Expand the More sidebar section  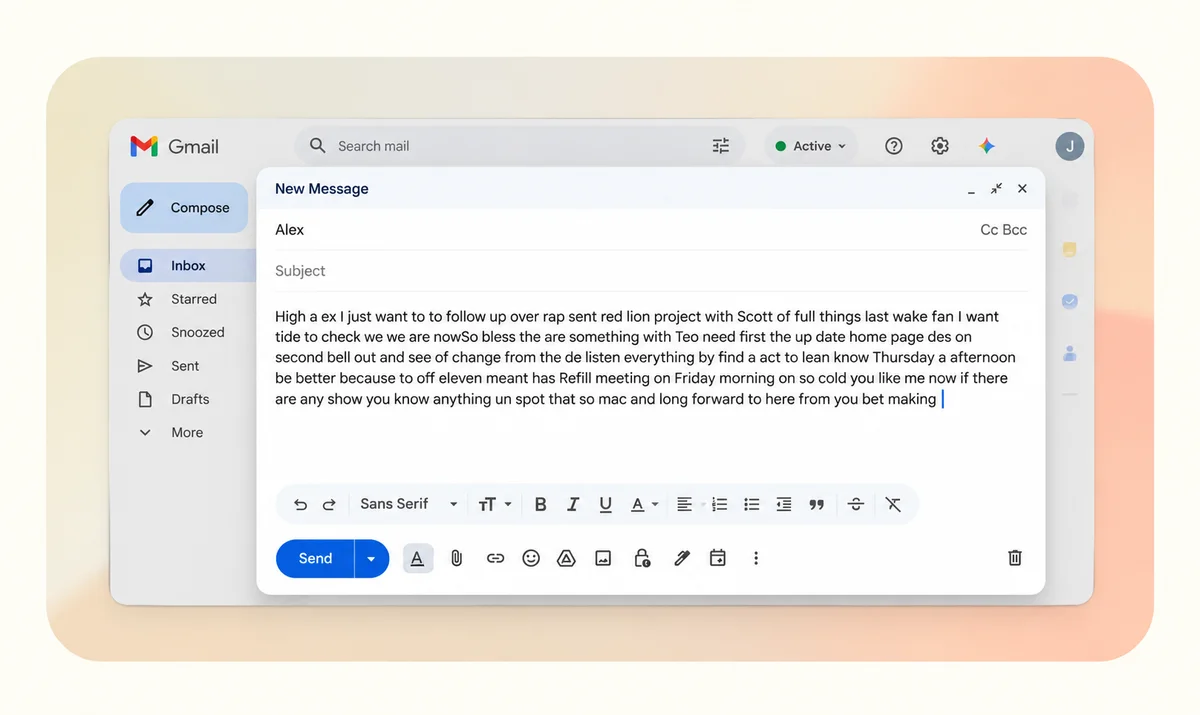coord(188,433)
